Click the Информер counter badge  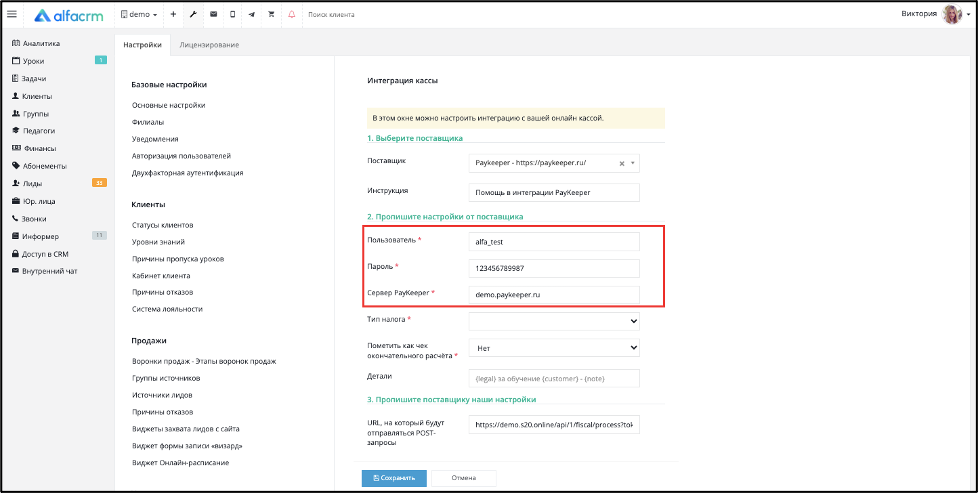click(99, 235)
